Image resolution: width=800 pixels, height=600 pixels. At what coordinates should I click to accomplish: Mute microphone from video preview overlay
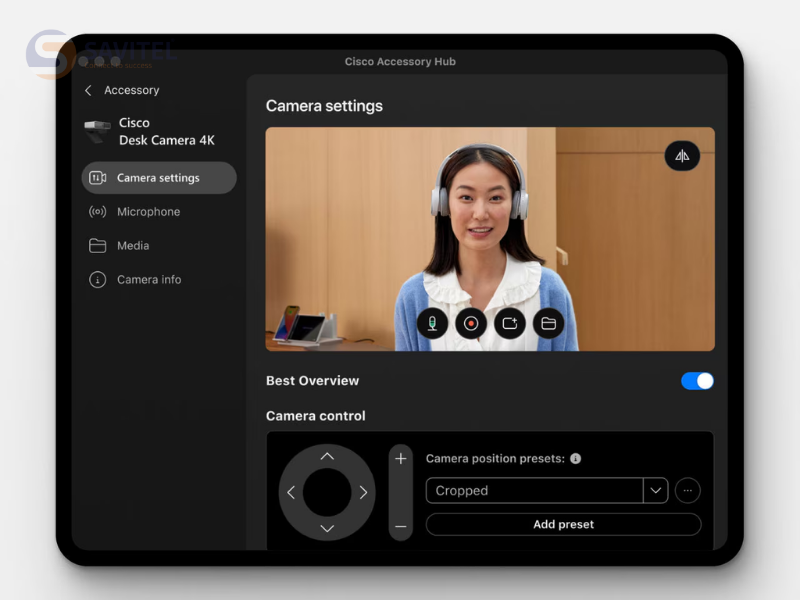432,323
